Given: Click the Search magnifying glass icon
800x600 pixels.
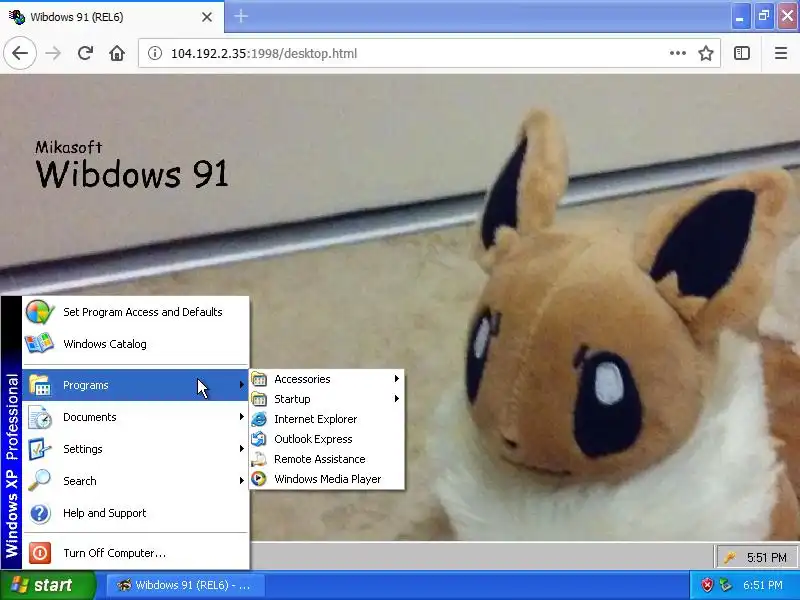Looking at the screenshot, I should (x=39, y=481).
